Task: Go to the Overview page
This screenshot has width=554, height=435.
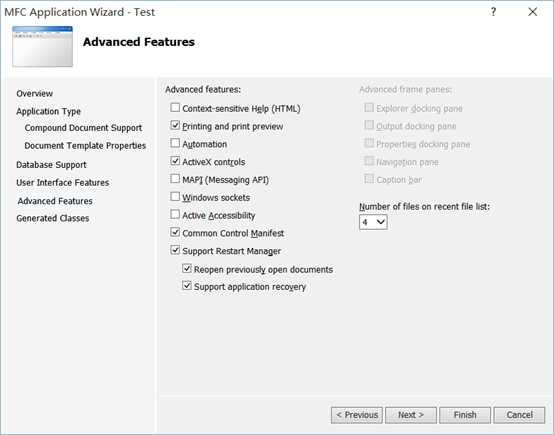Action: point(34,94)
